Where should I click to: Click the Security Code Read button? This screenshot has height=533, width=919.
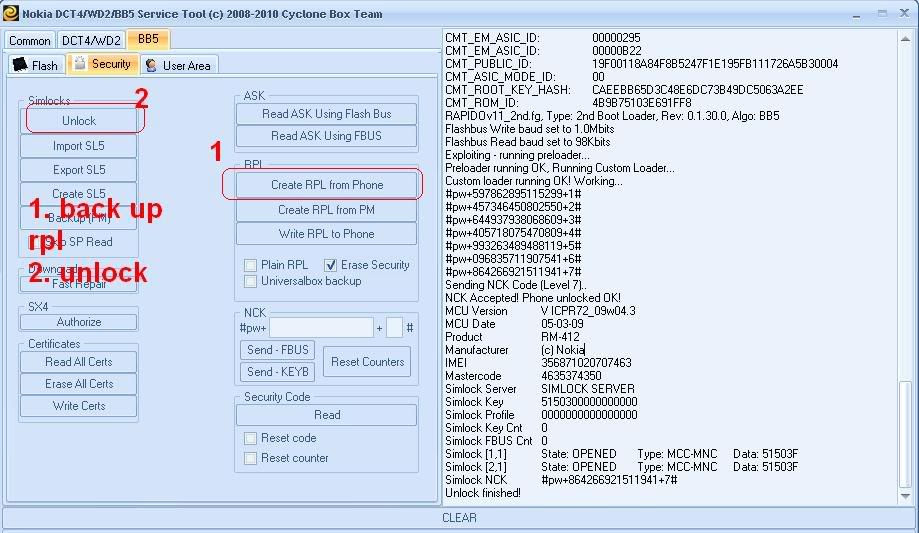pos(326,415)
